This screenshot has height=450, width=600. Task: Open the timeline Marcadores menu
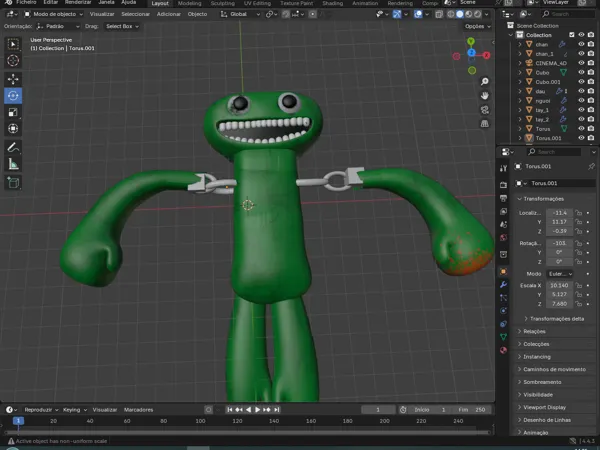pos(138,410)
